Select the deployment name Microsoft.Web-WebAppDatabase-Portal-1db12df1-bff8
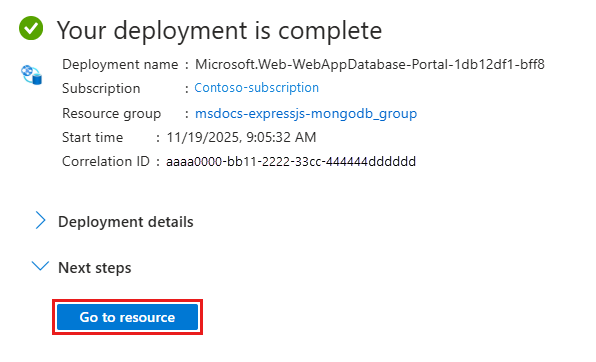Image resolution: width=596 pixels, height=362 pixels. point(370,64)
